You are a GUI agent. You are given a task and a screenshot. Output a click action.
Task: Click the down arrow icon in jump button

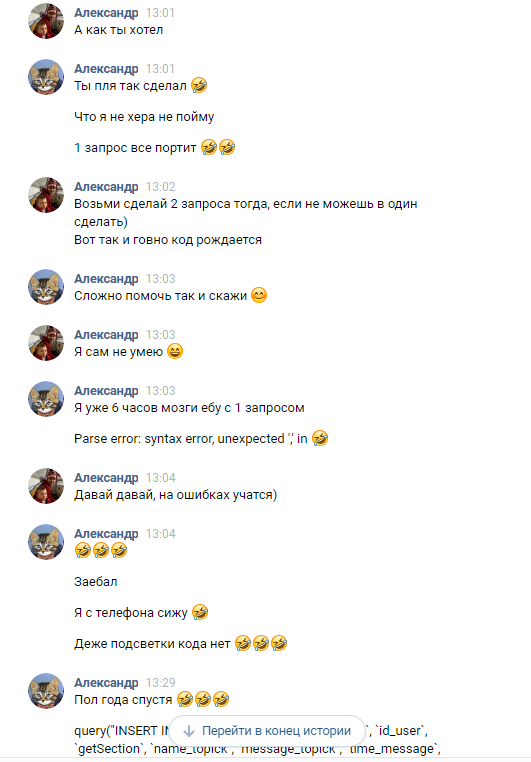(189, 731)
